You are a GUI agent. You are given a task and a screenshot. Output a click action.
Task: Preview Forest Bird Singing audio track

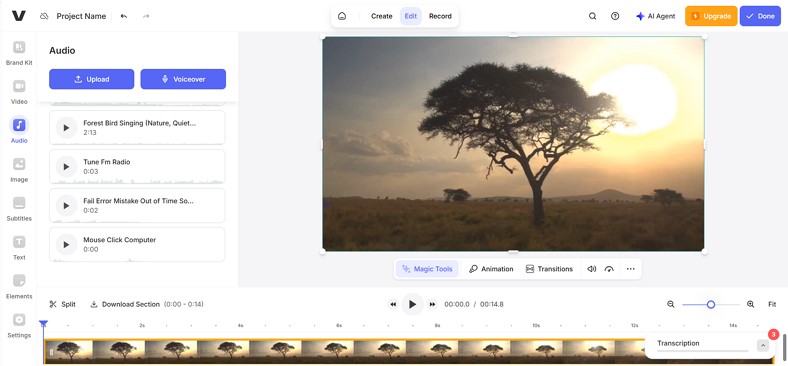[x=66, y=128]
